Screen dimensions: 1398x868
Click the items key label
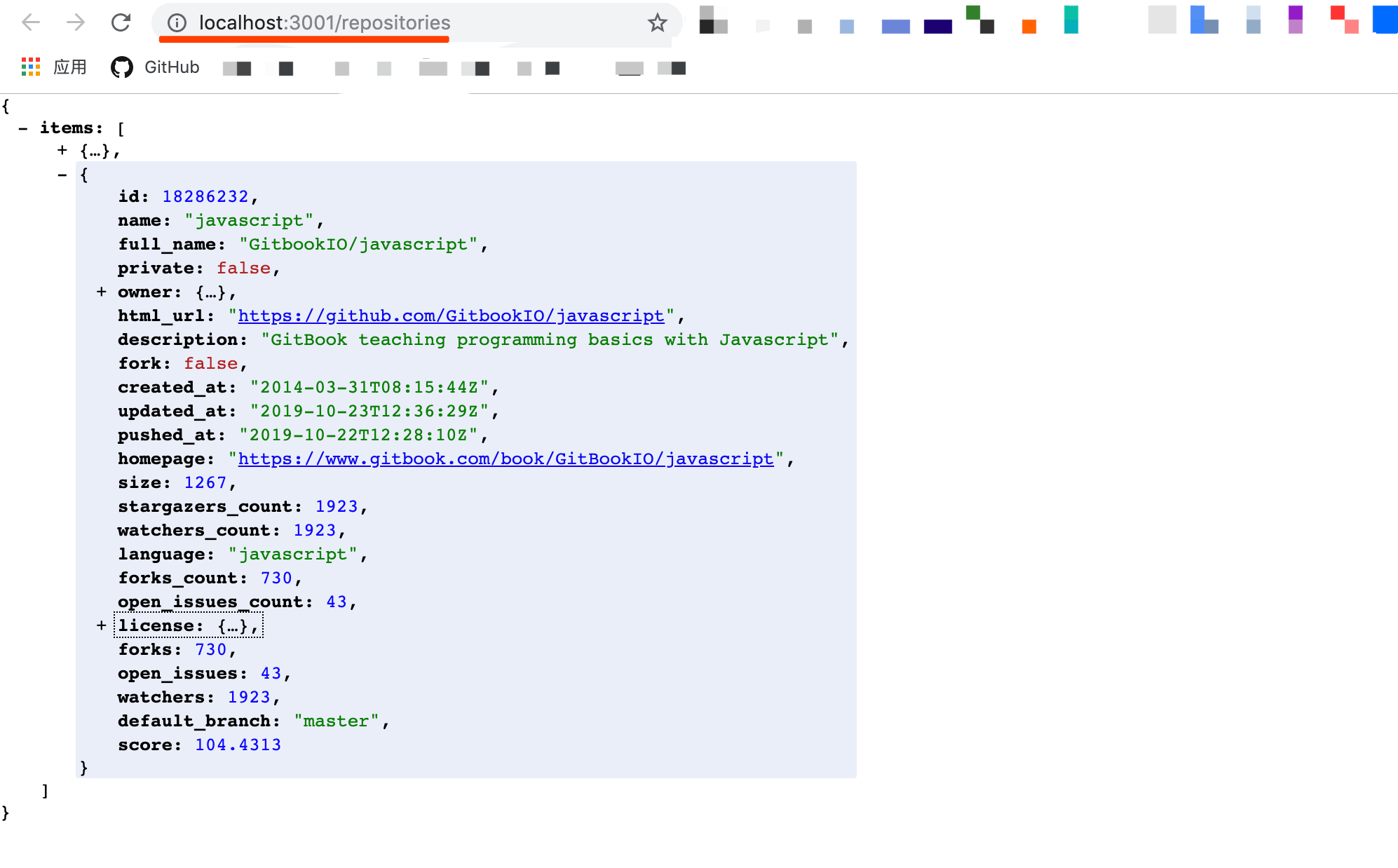click(71, 128)
